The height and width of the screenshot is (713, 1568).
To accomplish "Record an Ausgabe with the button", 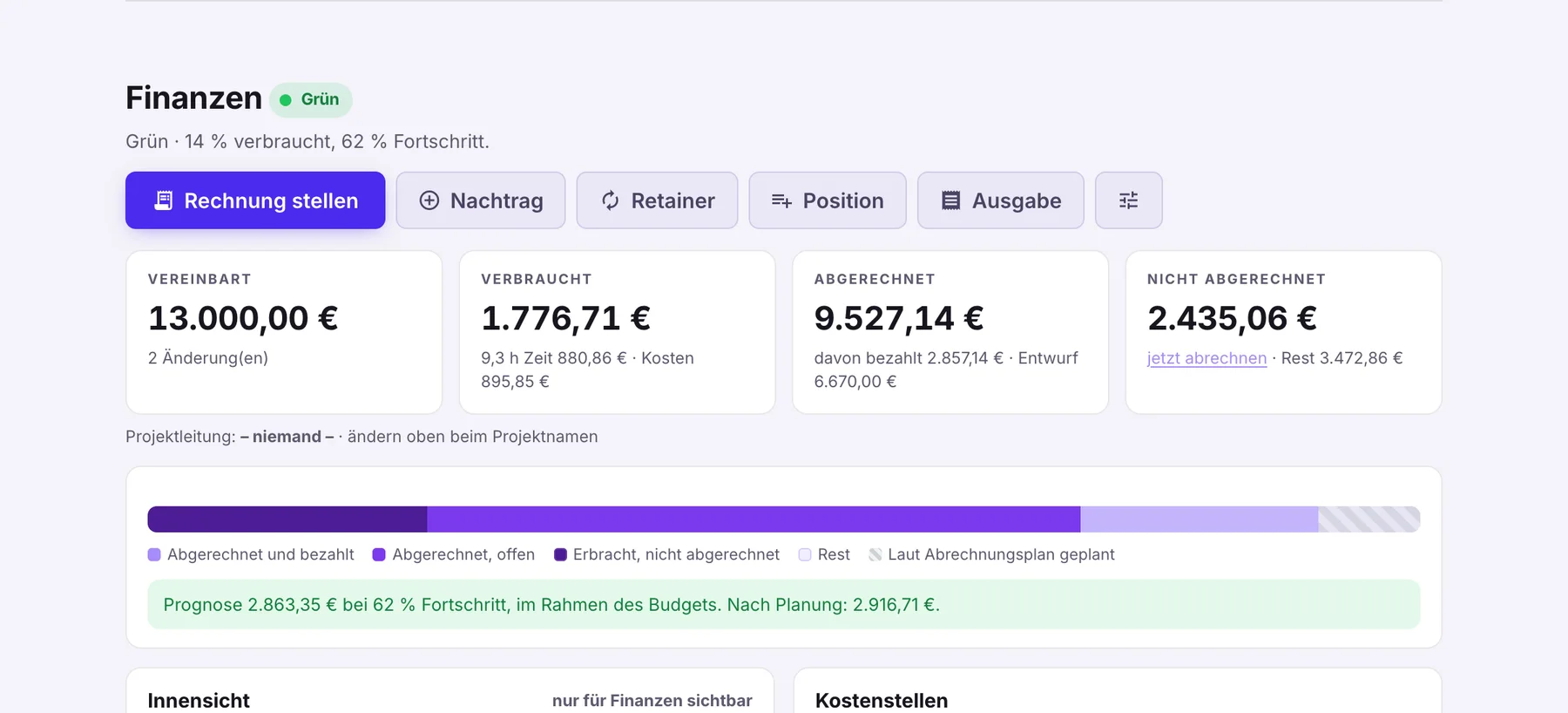I will click(1001, 200).
